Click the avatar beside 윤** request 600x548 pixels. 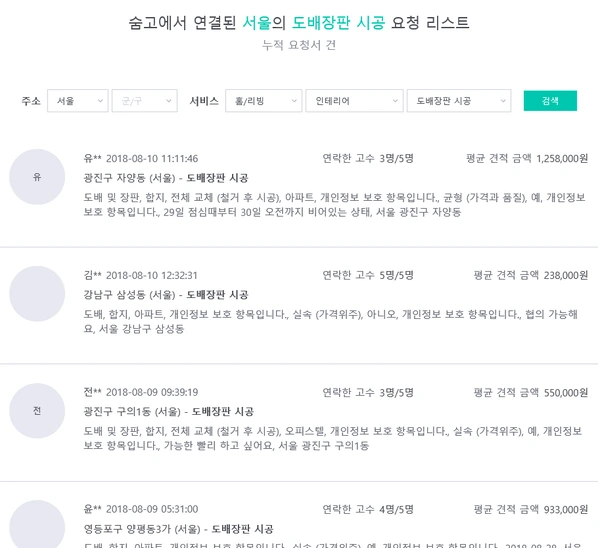(x=37, y=524)
